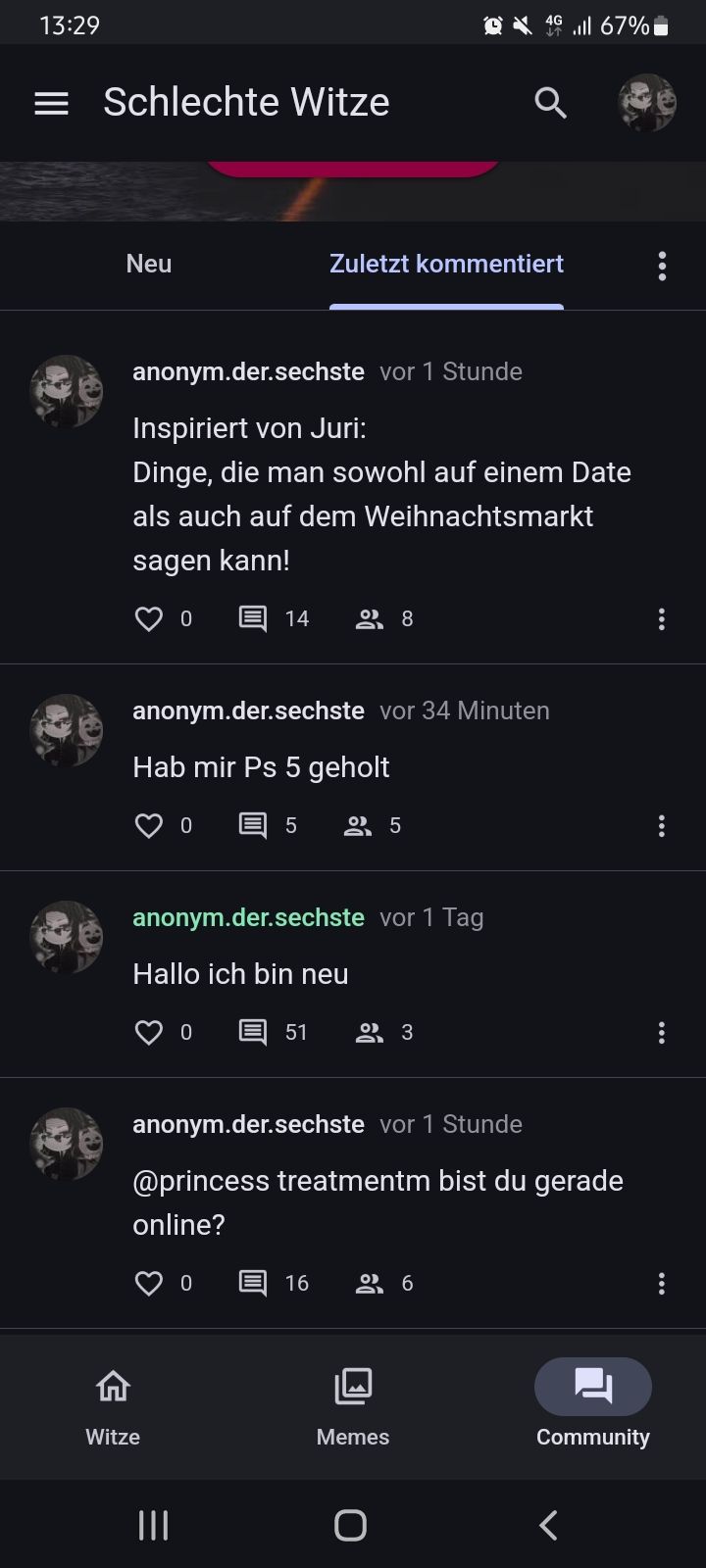The height and width of the screenshot is (1568, 706).
Task: Open green anonym.der.sechste username link
Action: (x=248, y=917)
